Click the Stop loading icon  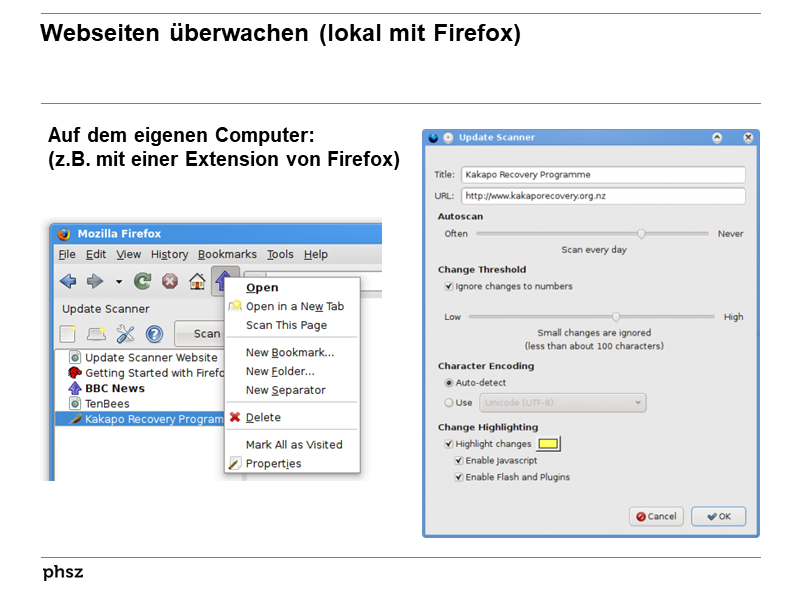(x=168, y=279)
